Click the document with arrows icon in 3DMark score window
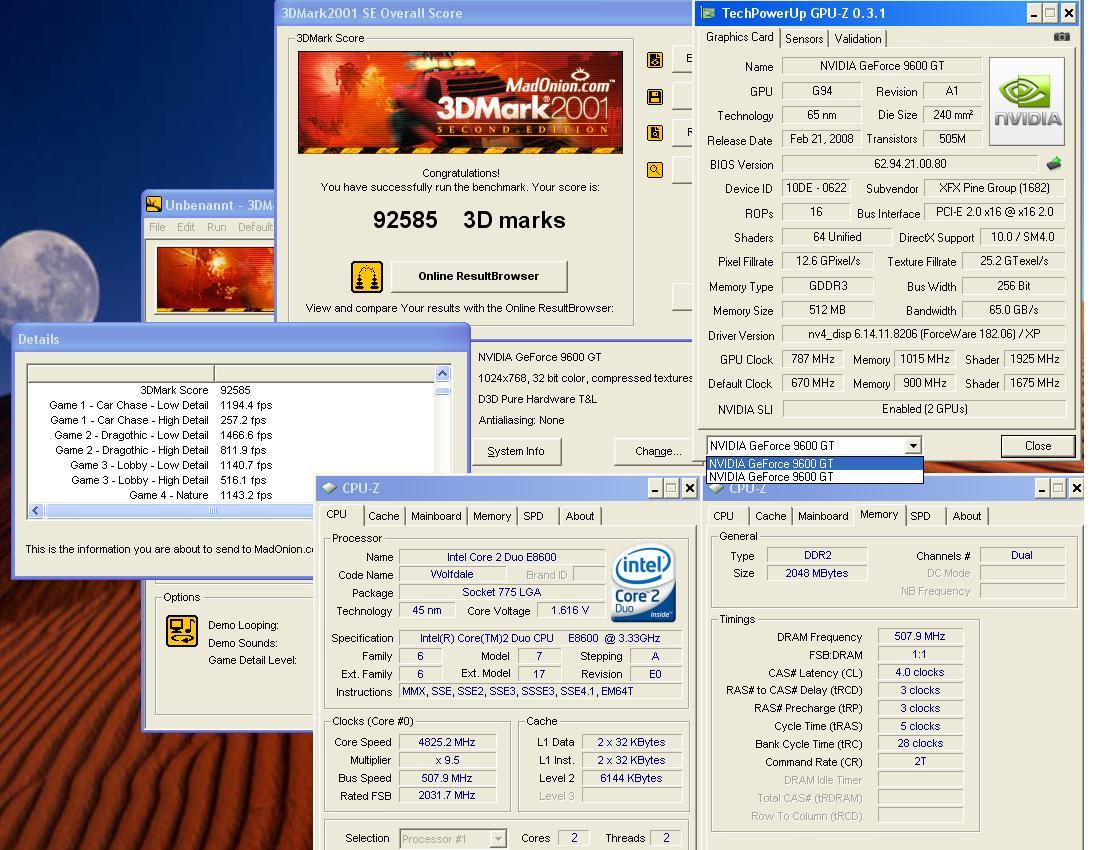This screenshot has width=1113, height=850. coord(655,60)
